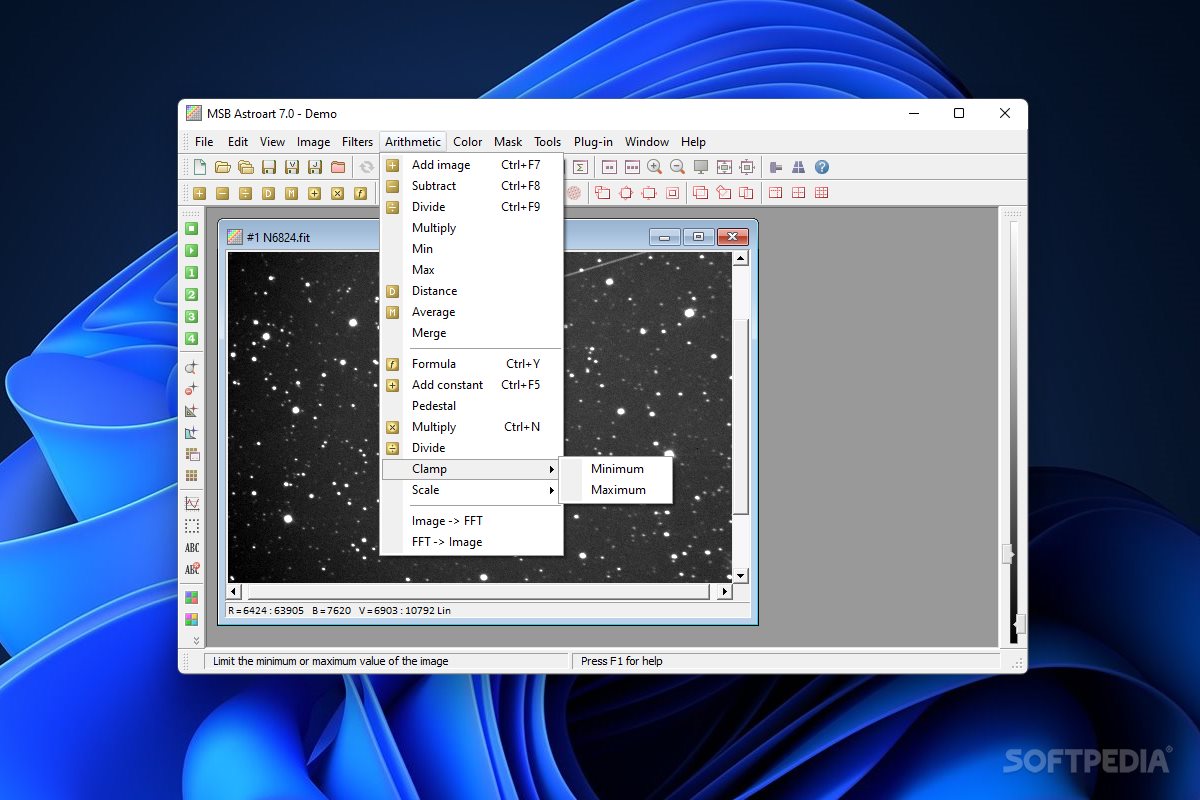Image resolution: width=1200 pixels, height=800 pixels.
Task: Click the golden X (Multiply) toolbar button
Action: (x=337, y=193)
